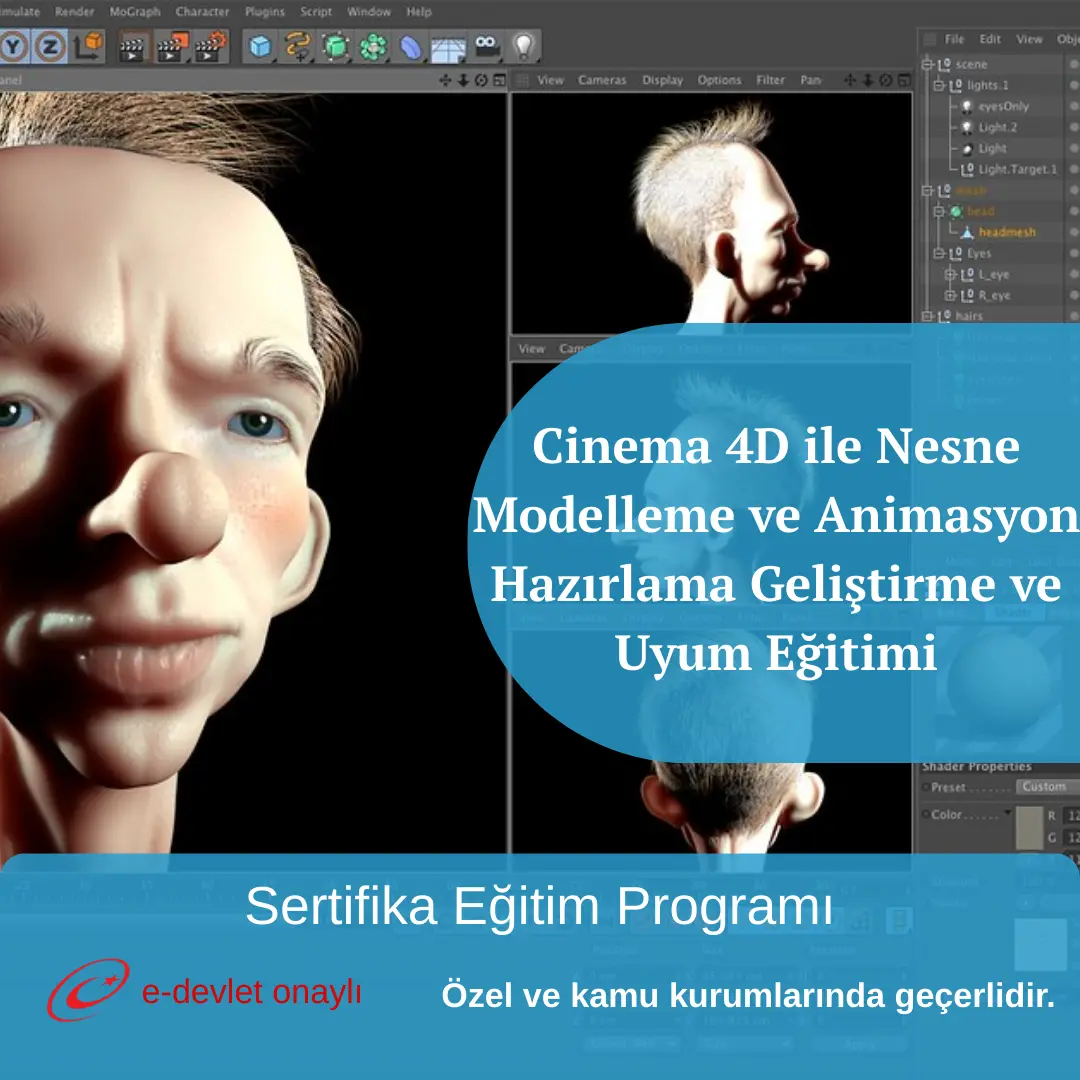
Task: Toggle visibility dot for R_eye row
Action: pyautogui.click(x=1073, y=295)
